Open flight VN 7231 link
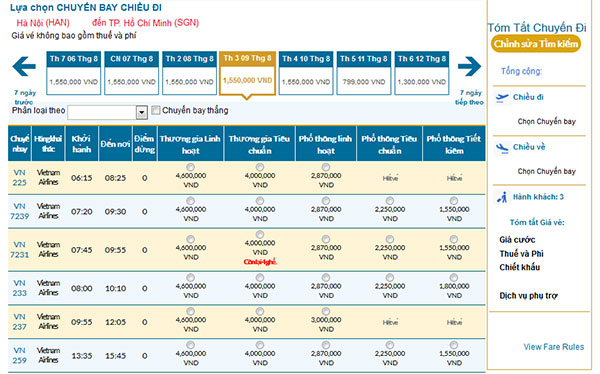This screenshot has height=374, width=600. click(20, 250)
